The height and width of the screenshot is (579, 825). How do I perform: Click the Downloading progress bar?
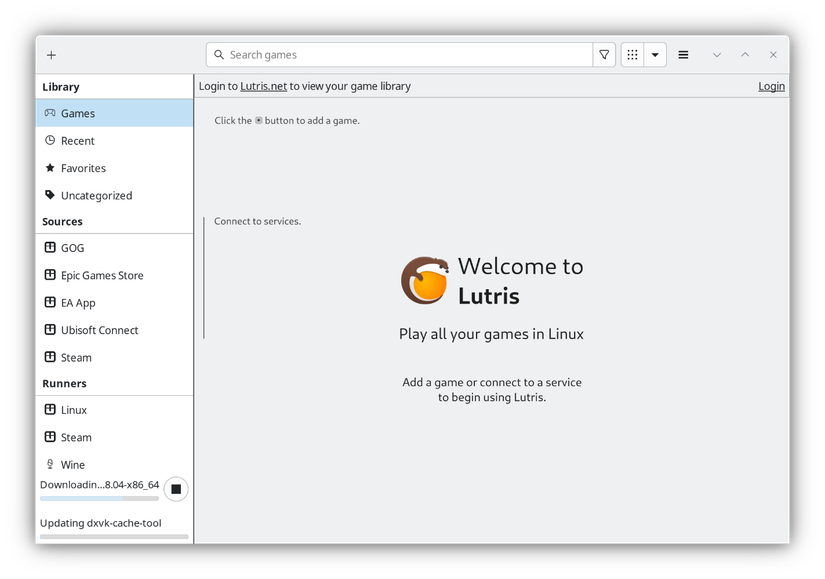click(x=99, y=498)
